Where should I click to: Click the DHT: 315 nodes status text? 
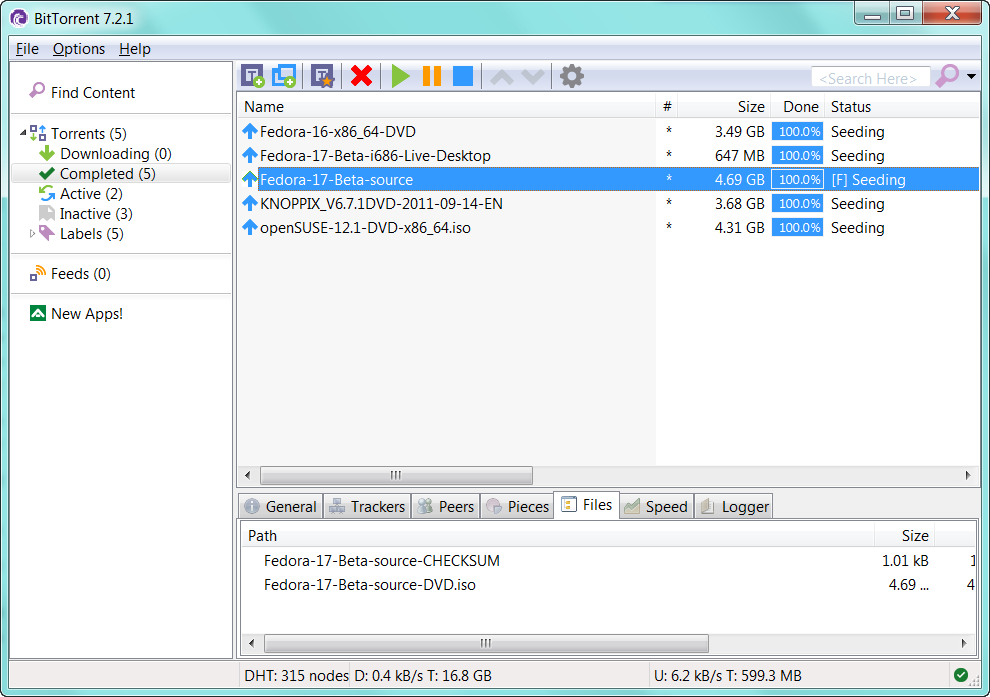(296, 676)
